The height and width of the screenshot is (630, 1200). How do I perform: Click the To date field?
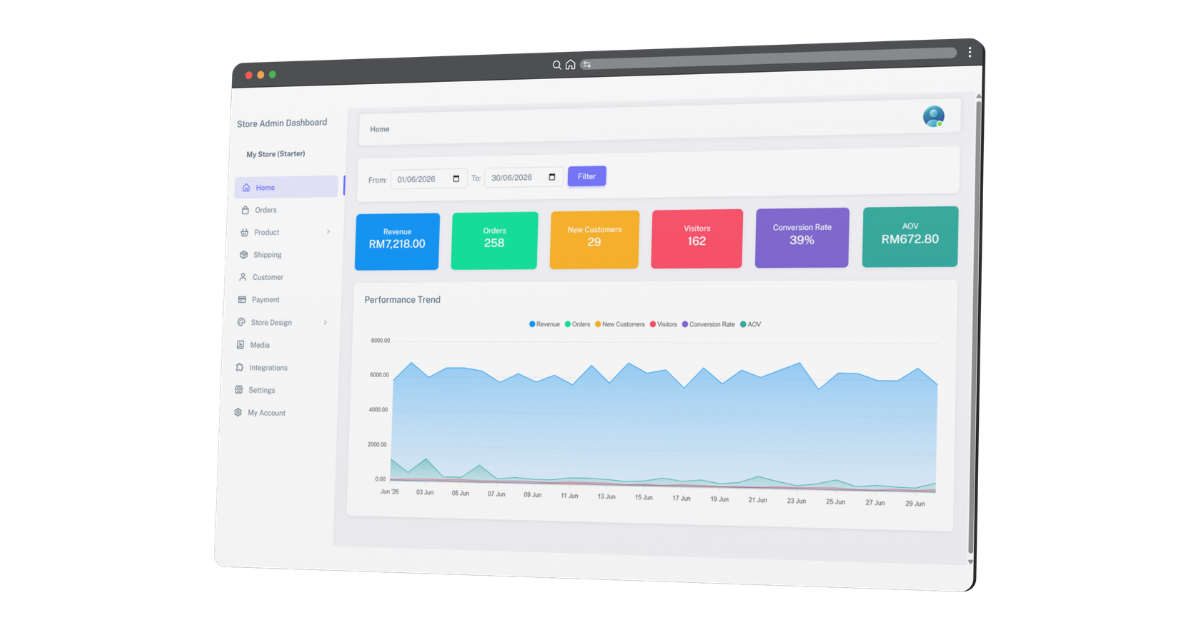pos(525,177)
